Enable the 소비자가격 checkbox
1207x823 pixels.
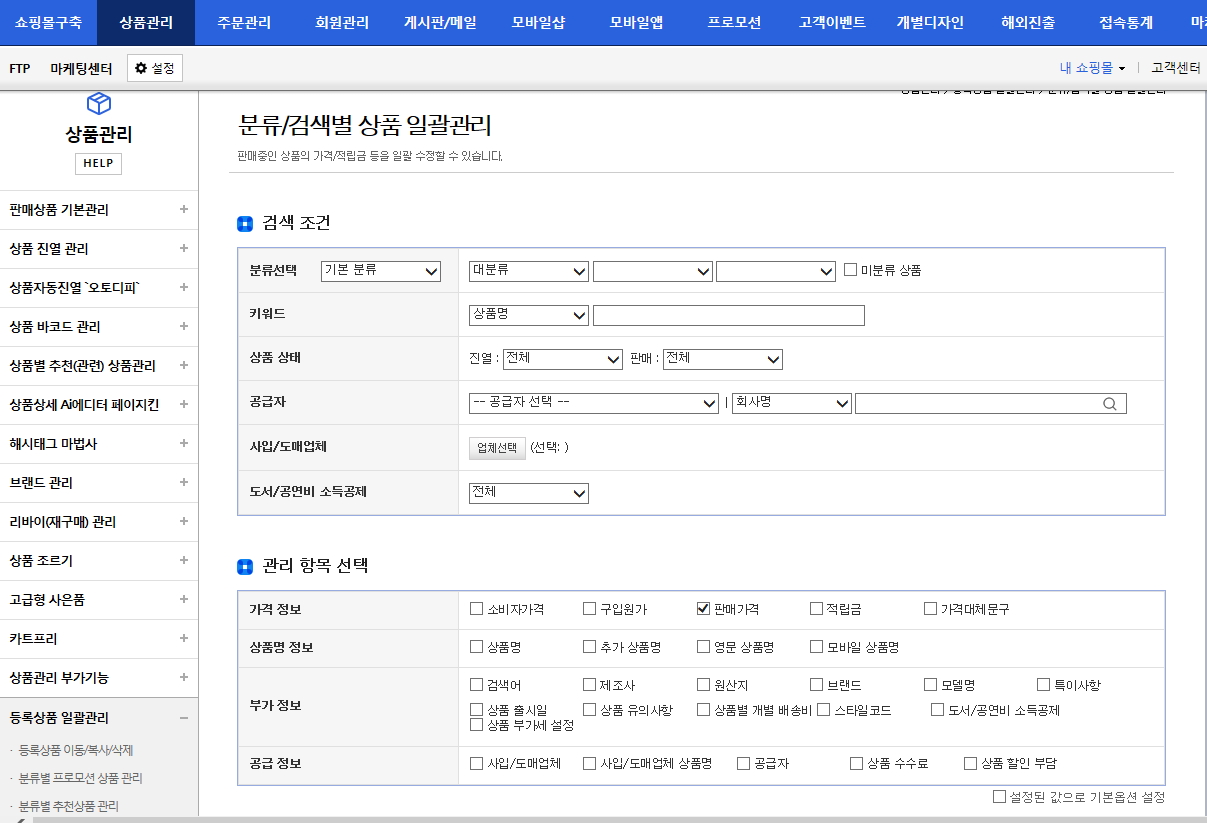[477, 608]
